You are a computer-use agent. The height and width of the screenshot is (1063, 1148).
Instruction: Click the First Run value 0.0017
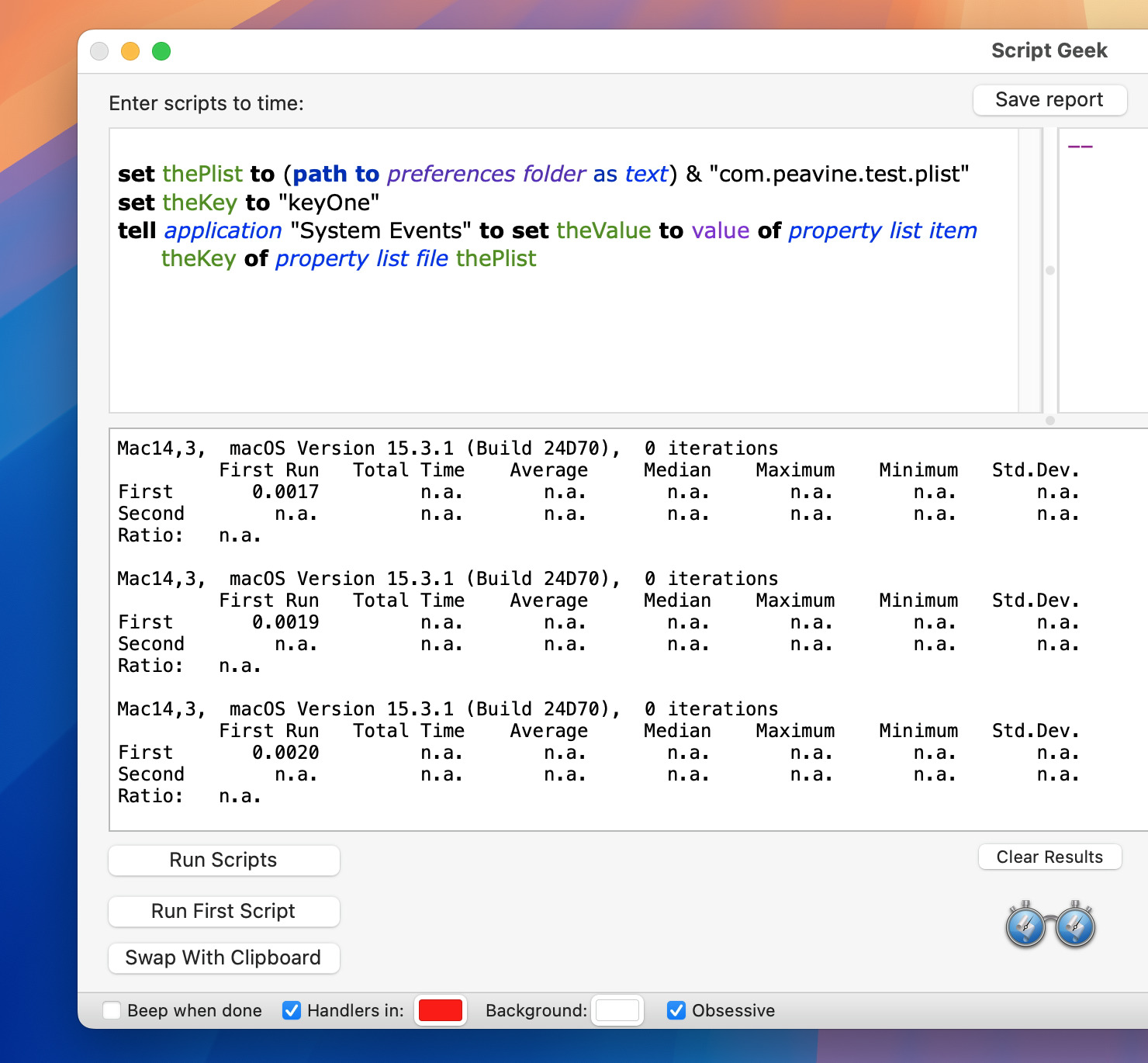click(x=285, y=492)
